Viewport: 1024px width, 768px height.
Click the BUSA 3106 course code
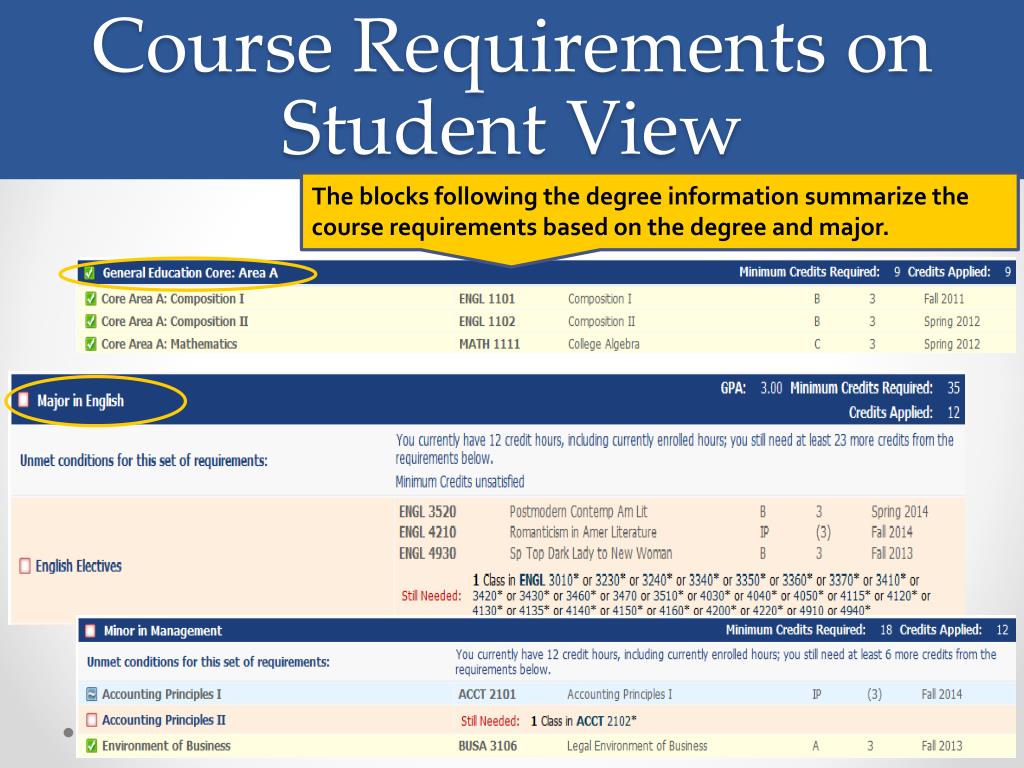[487, 745]
